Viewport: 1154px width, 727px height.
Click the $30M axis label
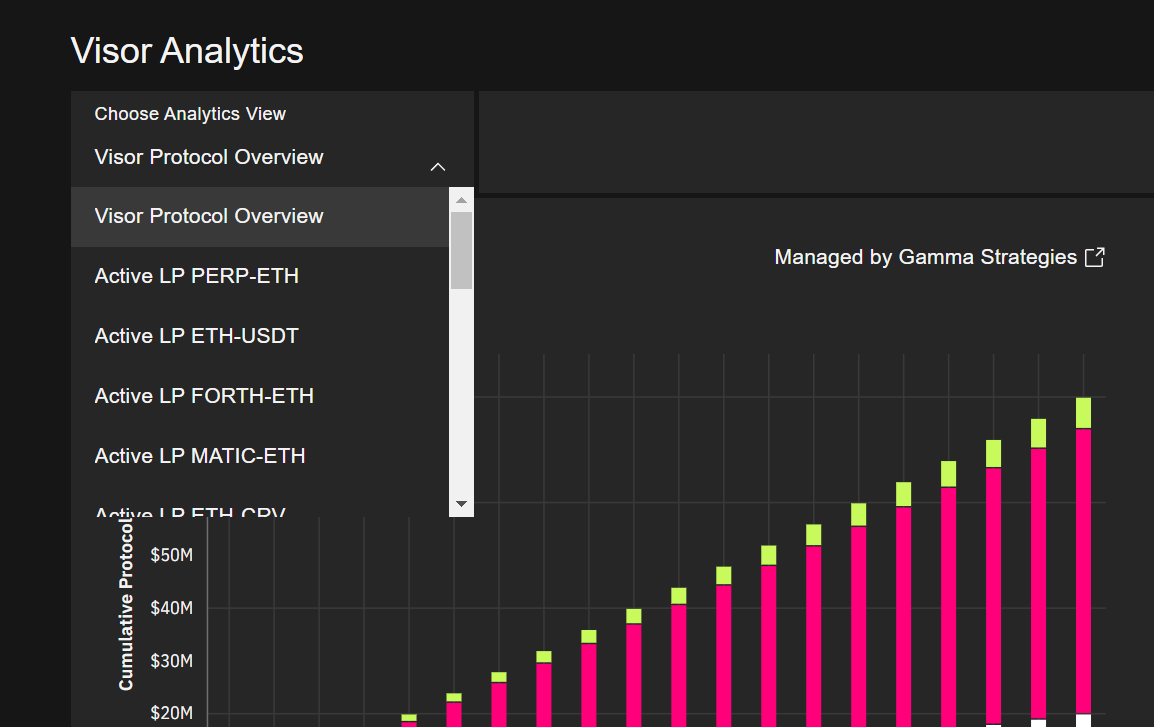[171, 661]
